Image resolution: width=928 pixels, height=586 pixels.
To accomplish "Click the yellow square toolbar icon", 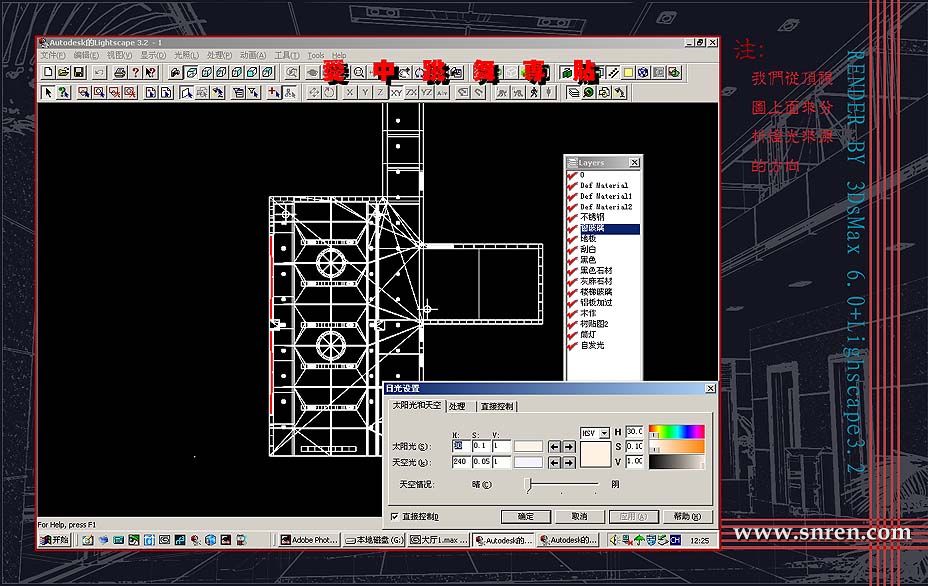I will click(x=628, y=72).
